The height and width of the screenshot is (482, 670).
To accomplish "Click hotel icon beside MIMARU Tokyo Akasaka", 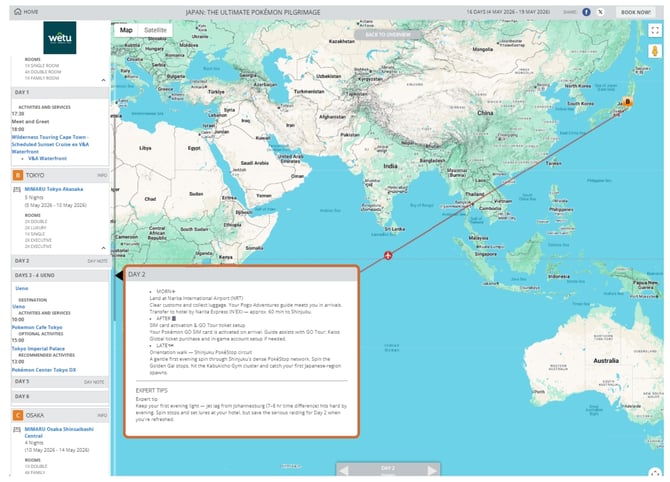I will click(x=17, y=189).
